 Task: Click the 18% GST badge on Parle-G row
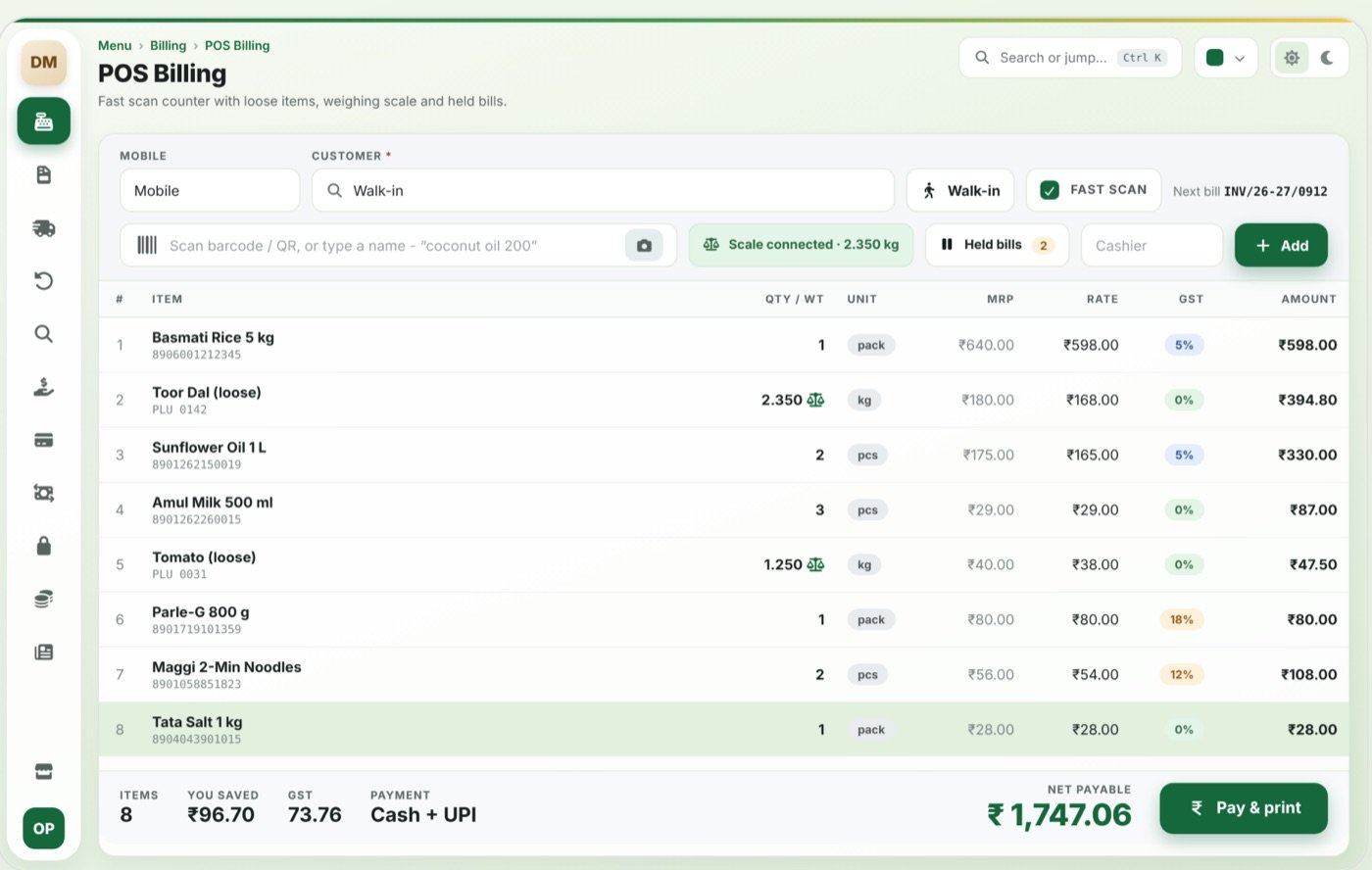tap(1182, 619)
